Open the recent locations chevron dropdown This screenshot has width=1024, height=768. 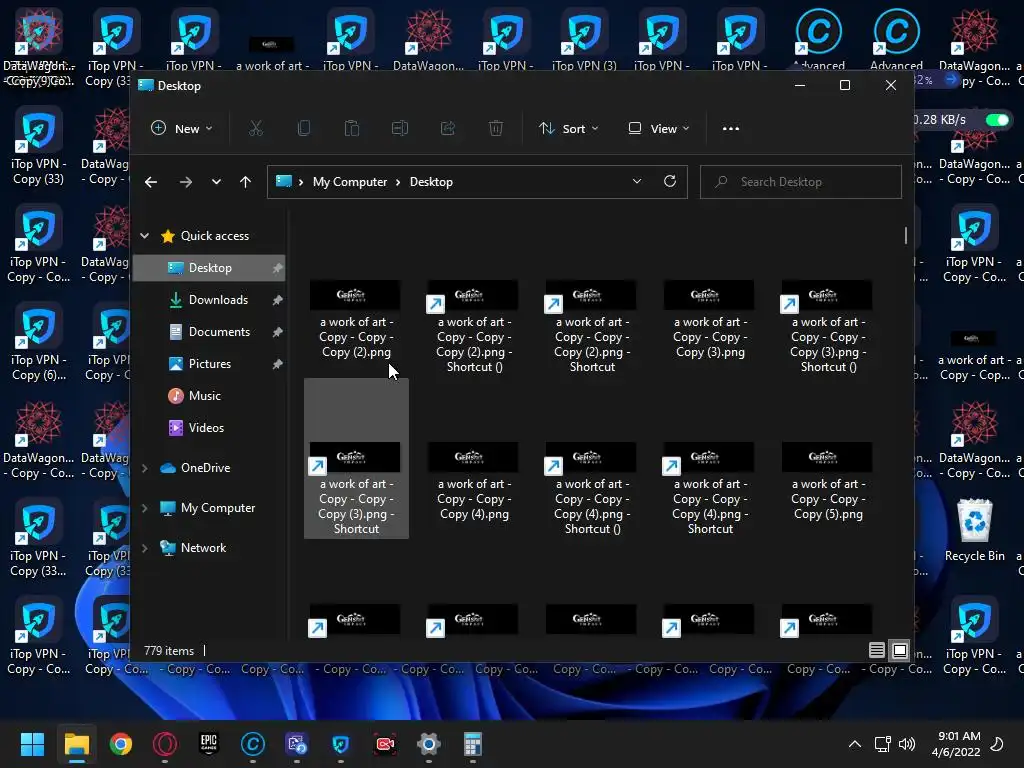[216, 182]
